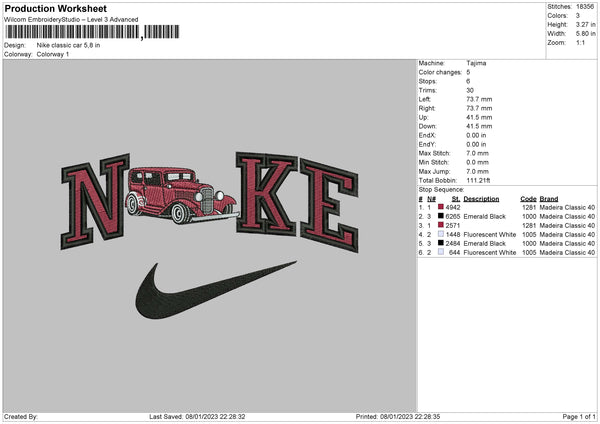This screenshot has height=424, width=600.
Task: Click the 'Down:' label
Action: [427, 126]
